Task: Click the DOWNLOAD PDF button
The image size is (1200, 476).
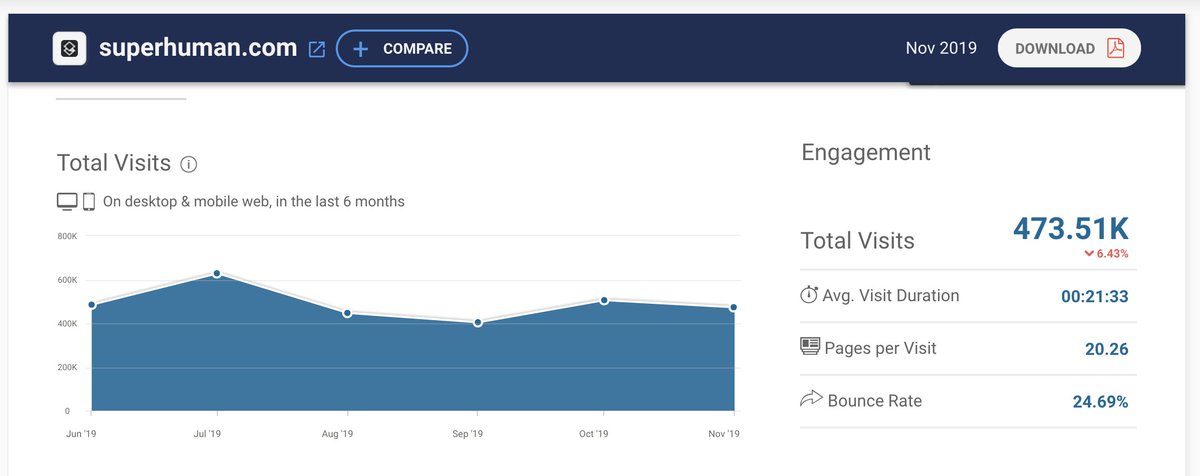Action: click(1069, 48)
